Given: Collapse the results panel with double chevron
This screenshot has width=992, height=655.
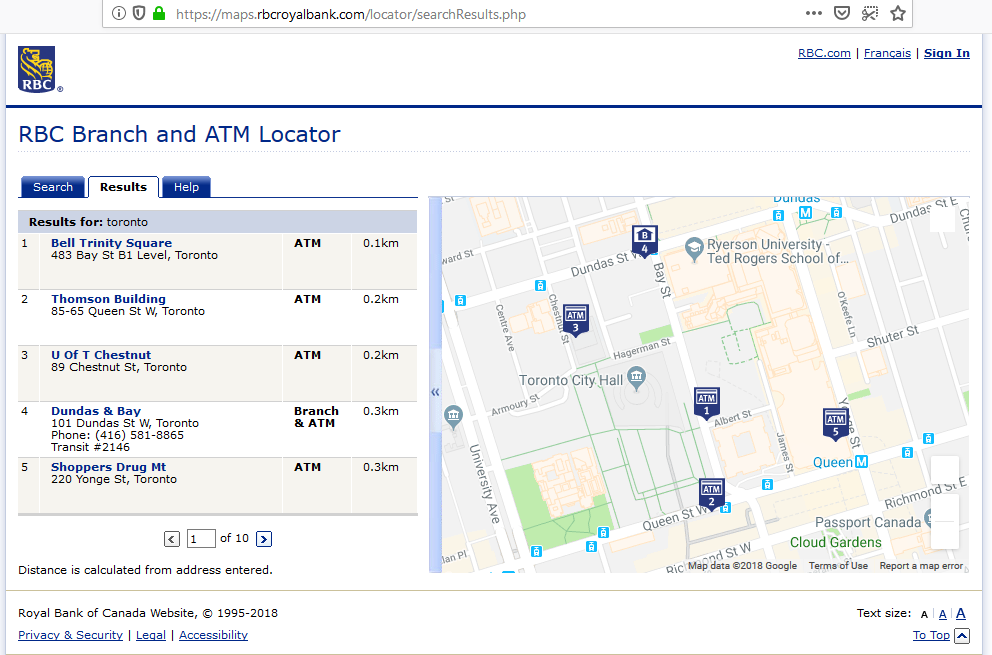Looking at the screenshot, I should coord(435,392).
